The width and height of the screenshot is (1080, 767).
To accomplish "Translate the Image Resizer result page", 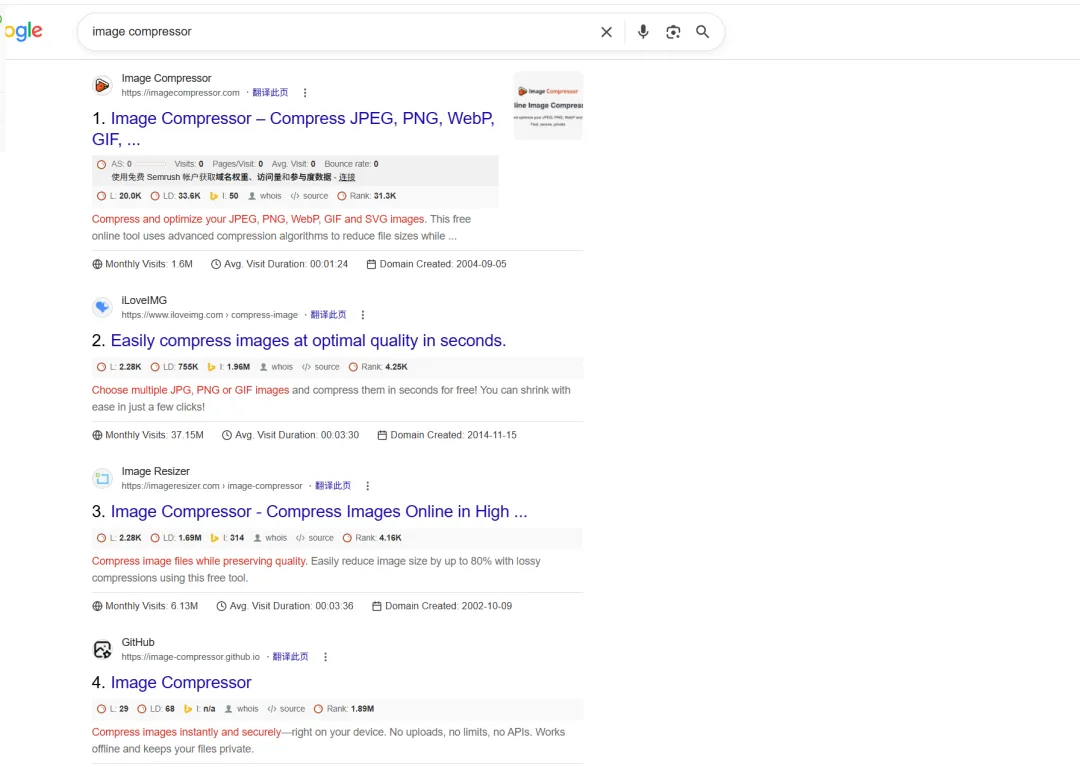I will 333,486.
